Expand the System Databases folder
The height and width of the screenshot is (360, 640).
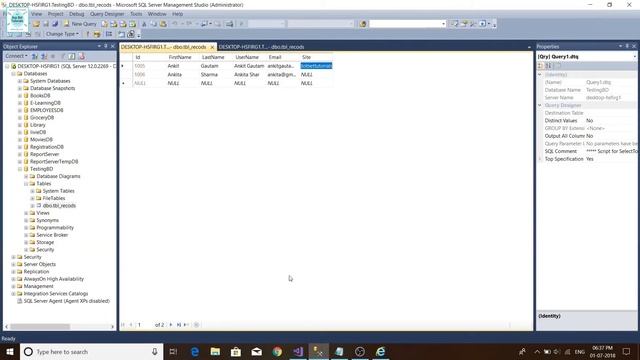[20, 81]
